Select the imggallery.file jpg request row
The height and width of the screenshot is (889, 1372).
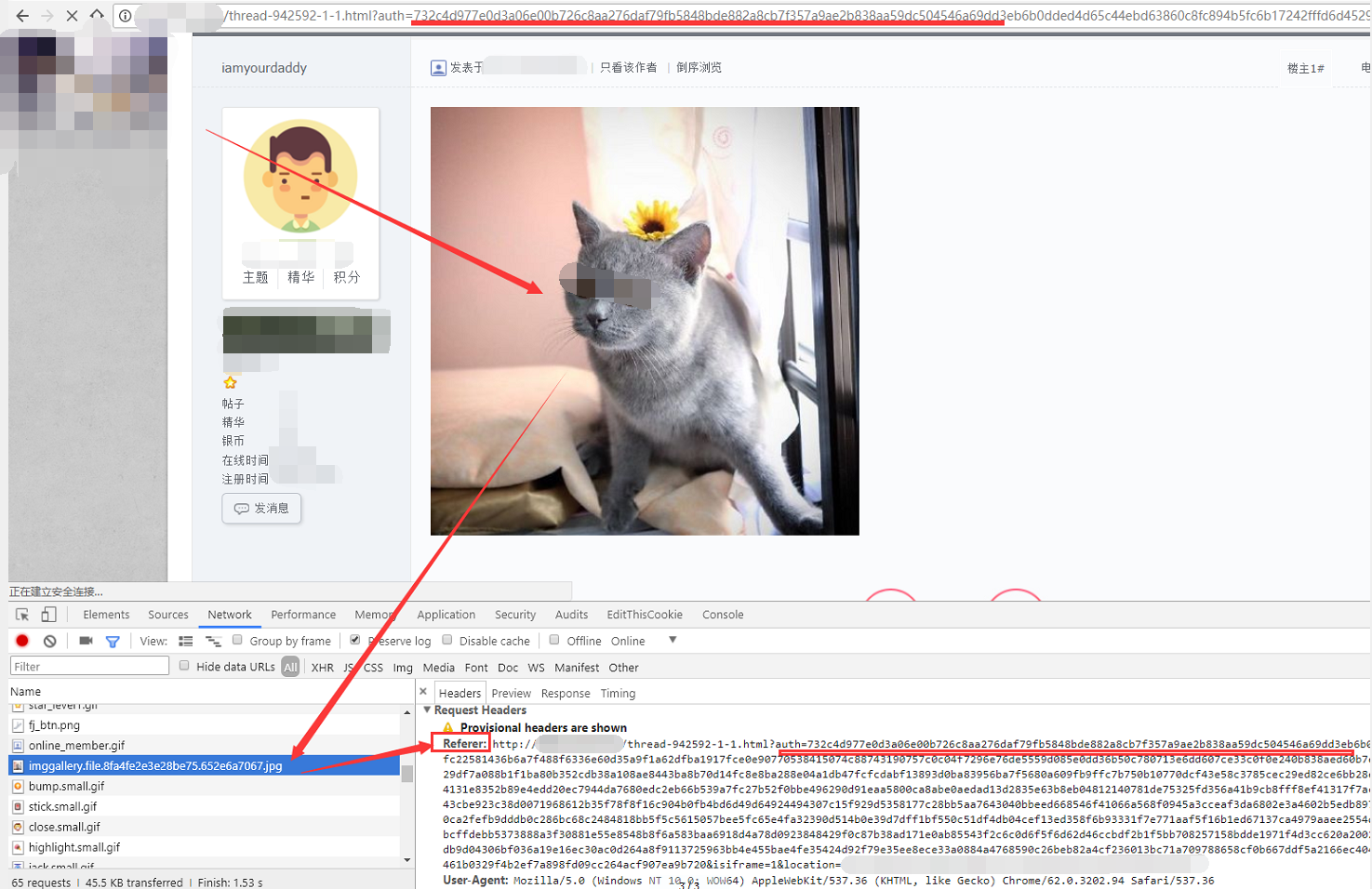pyautogui.click(x=205, y=765)
